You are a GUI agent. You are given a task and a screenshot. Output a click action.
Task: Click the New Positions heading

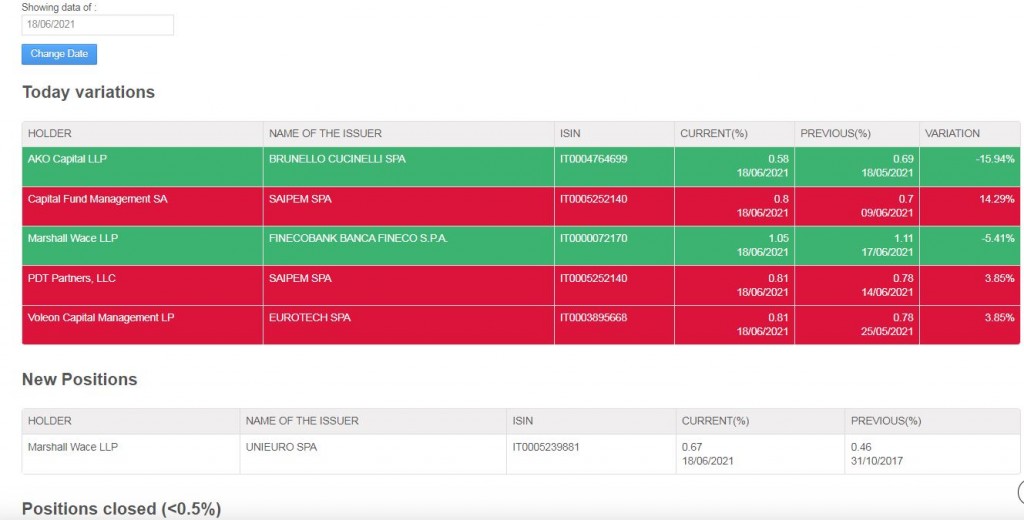pos(80,380)
